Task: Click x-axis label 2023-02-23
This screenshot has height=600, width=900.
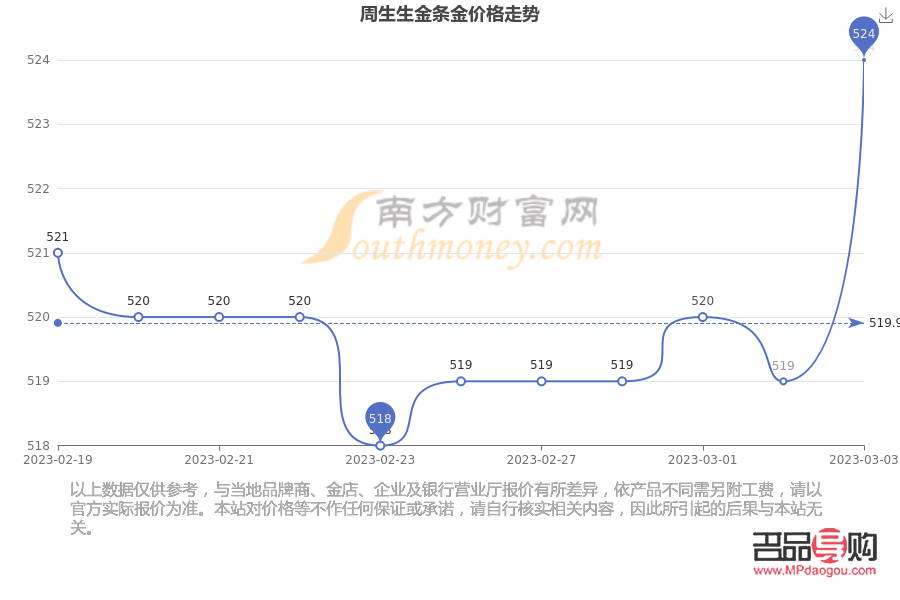Action: [x=380, y=460]
